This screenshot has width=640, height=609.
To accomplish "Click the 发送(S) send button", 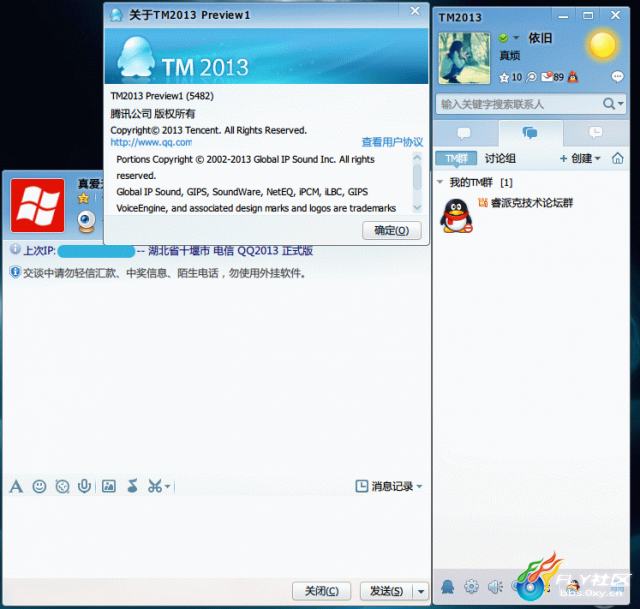I will pyautogui.click(x=386, y=591).
